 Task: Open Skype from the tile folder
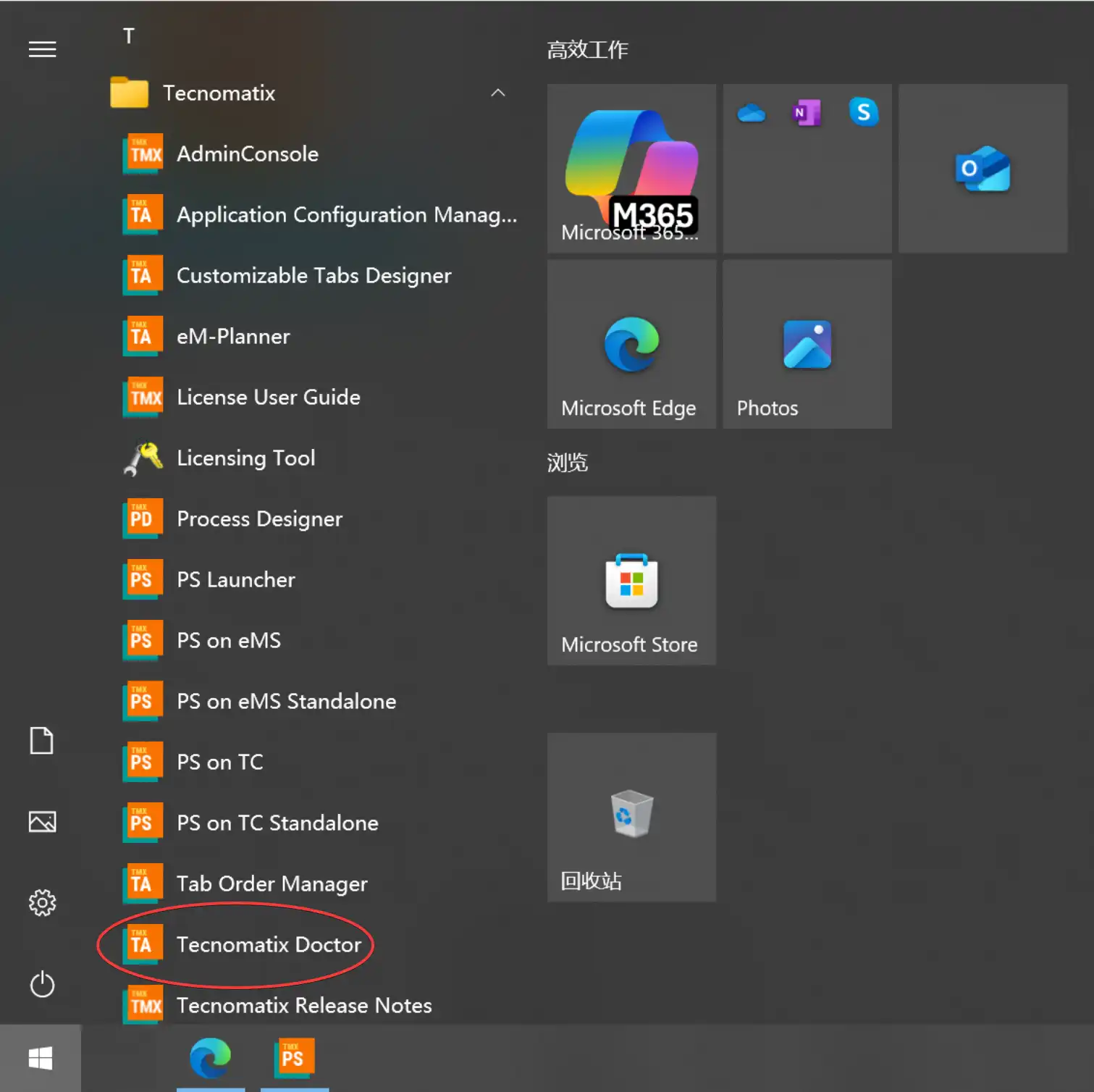click(863, 112)
